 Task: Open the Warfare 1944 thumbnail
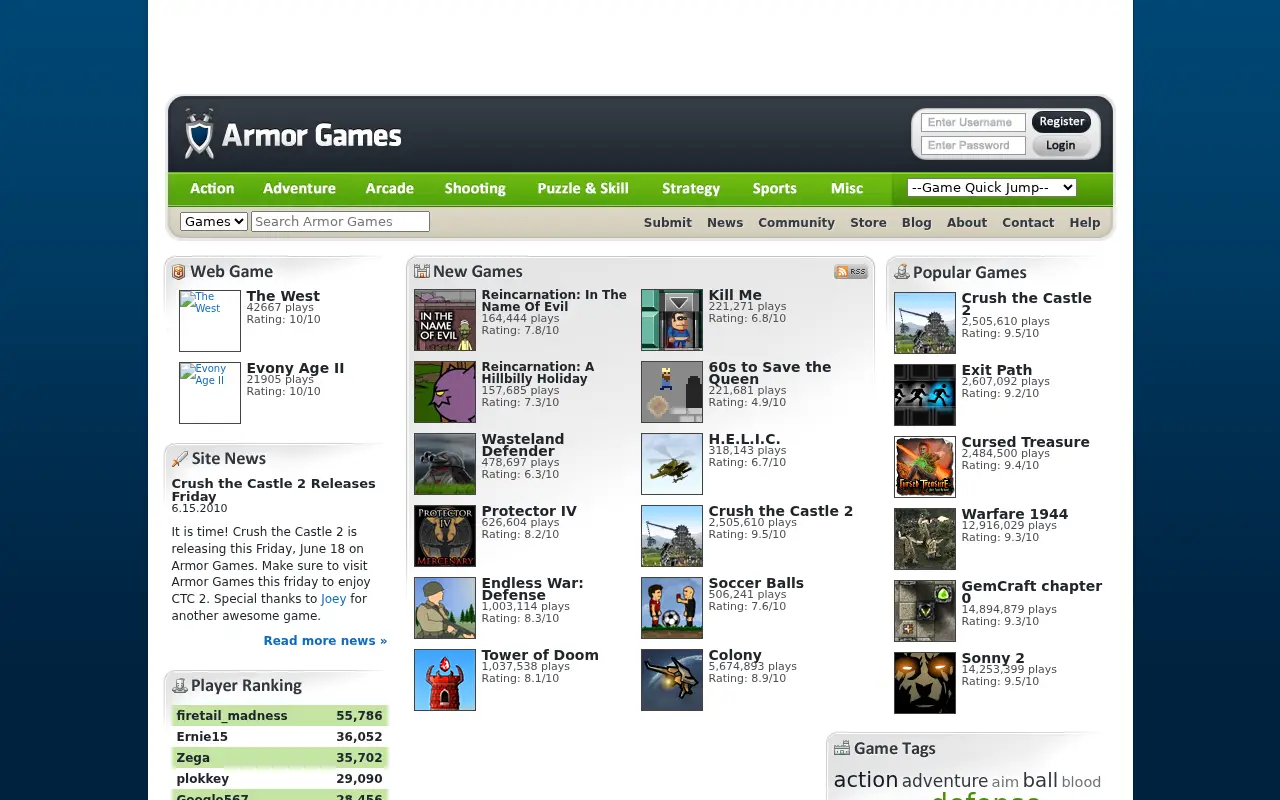[925, 539]
